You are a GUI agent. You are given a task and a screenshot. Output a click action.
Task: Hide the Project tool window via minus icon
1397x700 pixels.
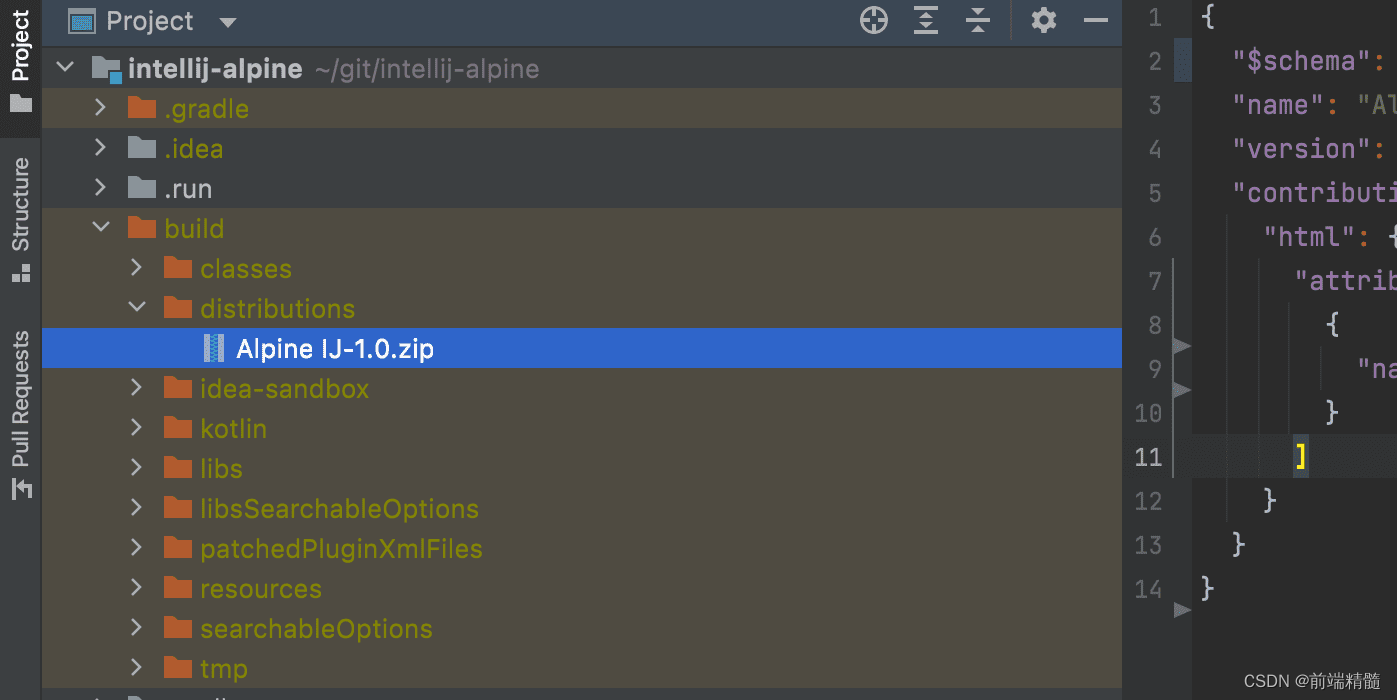1095,20
